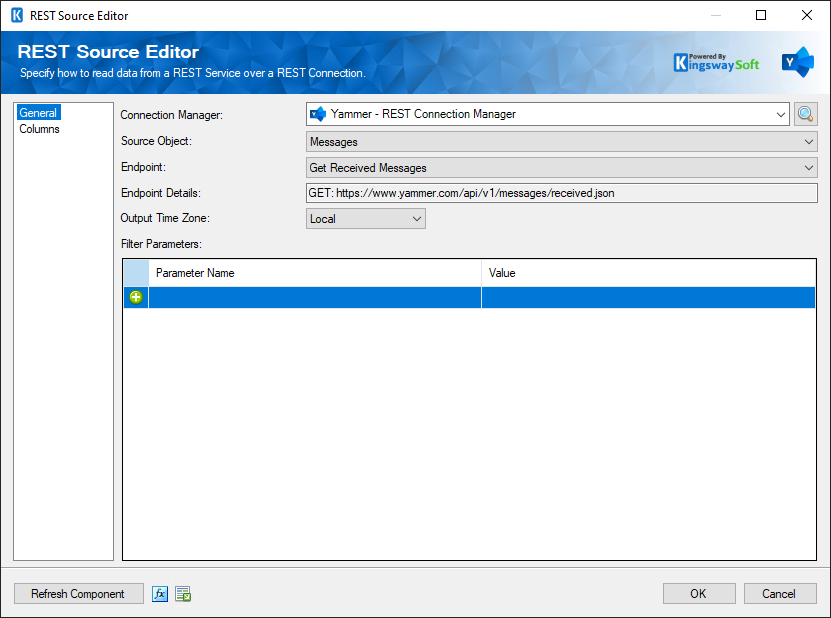The width and height of the screenshot is (831, 618).
Task: Click the Connection Manager label
Action: pyautogui.click(x=172, y=115)
